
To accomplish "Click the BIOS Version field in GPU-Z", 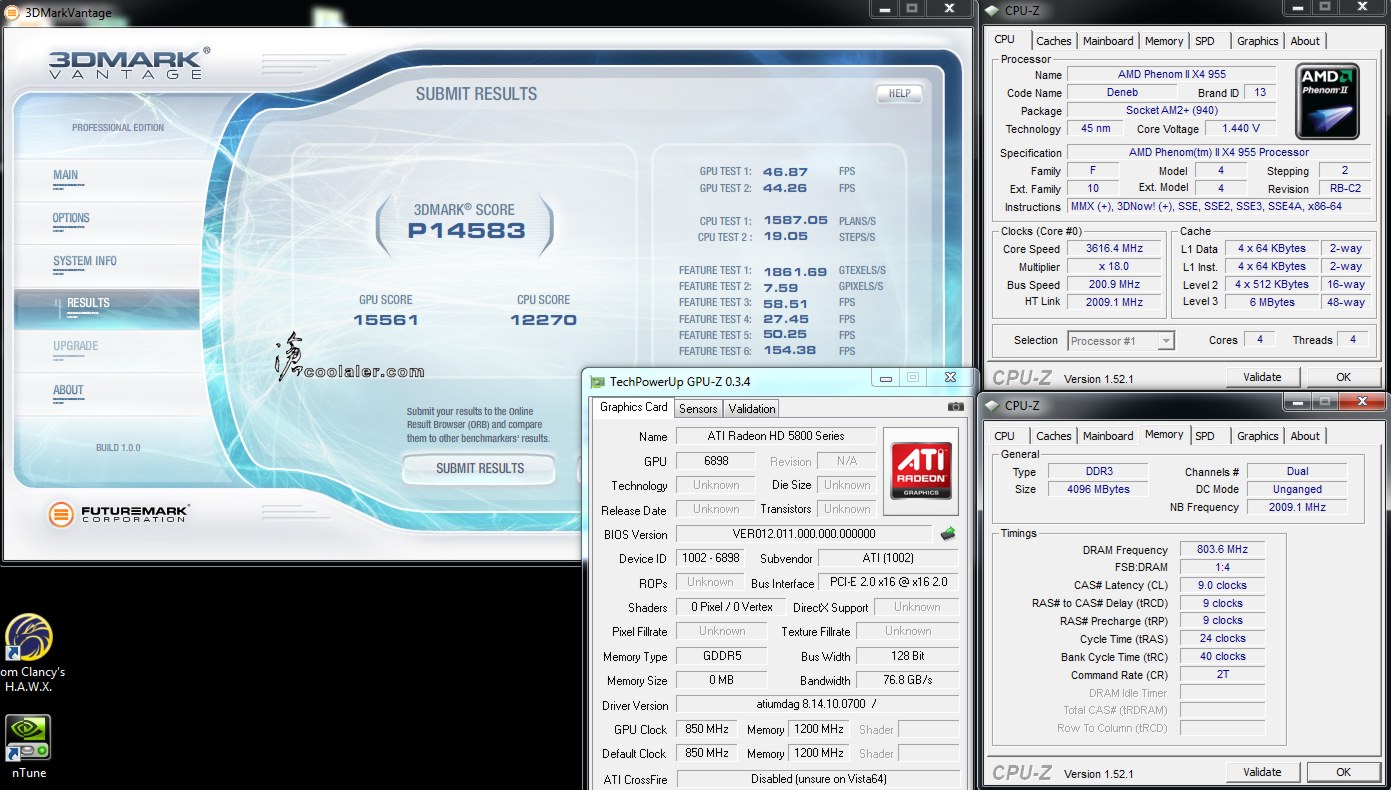I will (x=804, y=534).
